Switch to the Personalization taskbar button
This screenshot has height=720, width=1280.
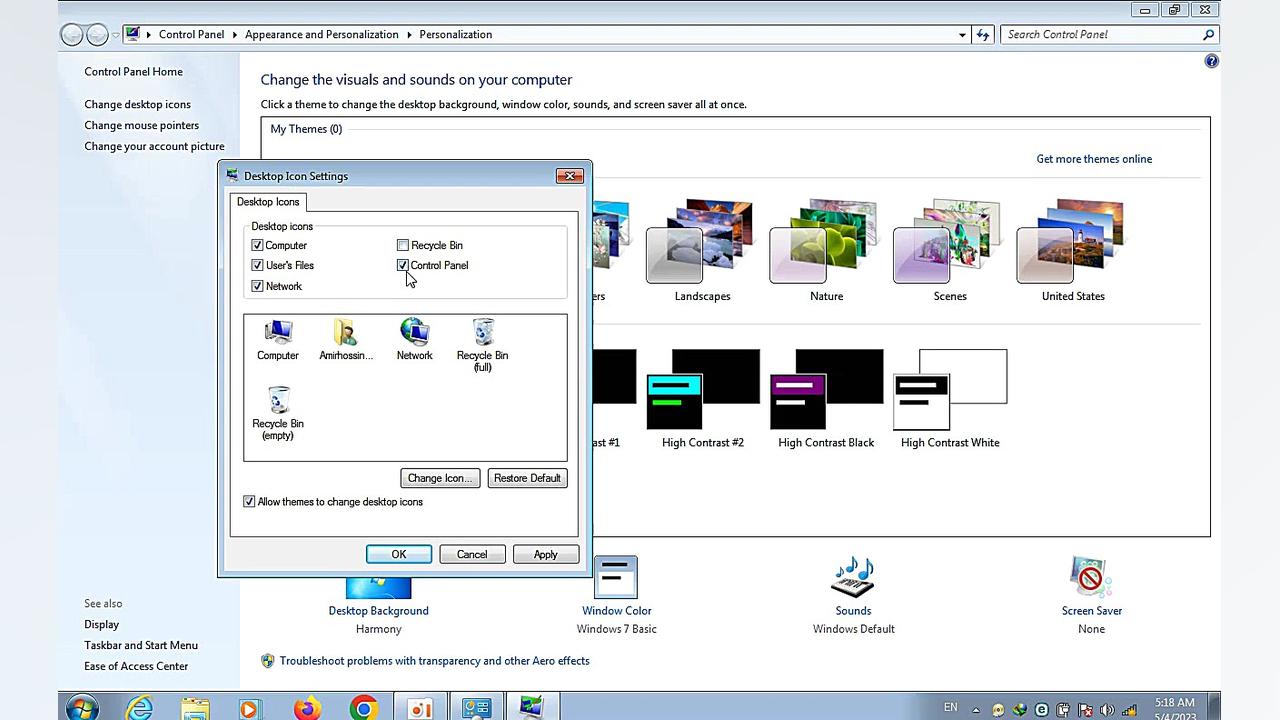[531, 708]
